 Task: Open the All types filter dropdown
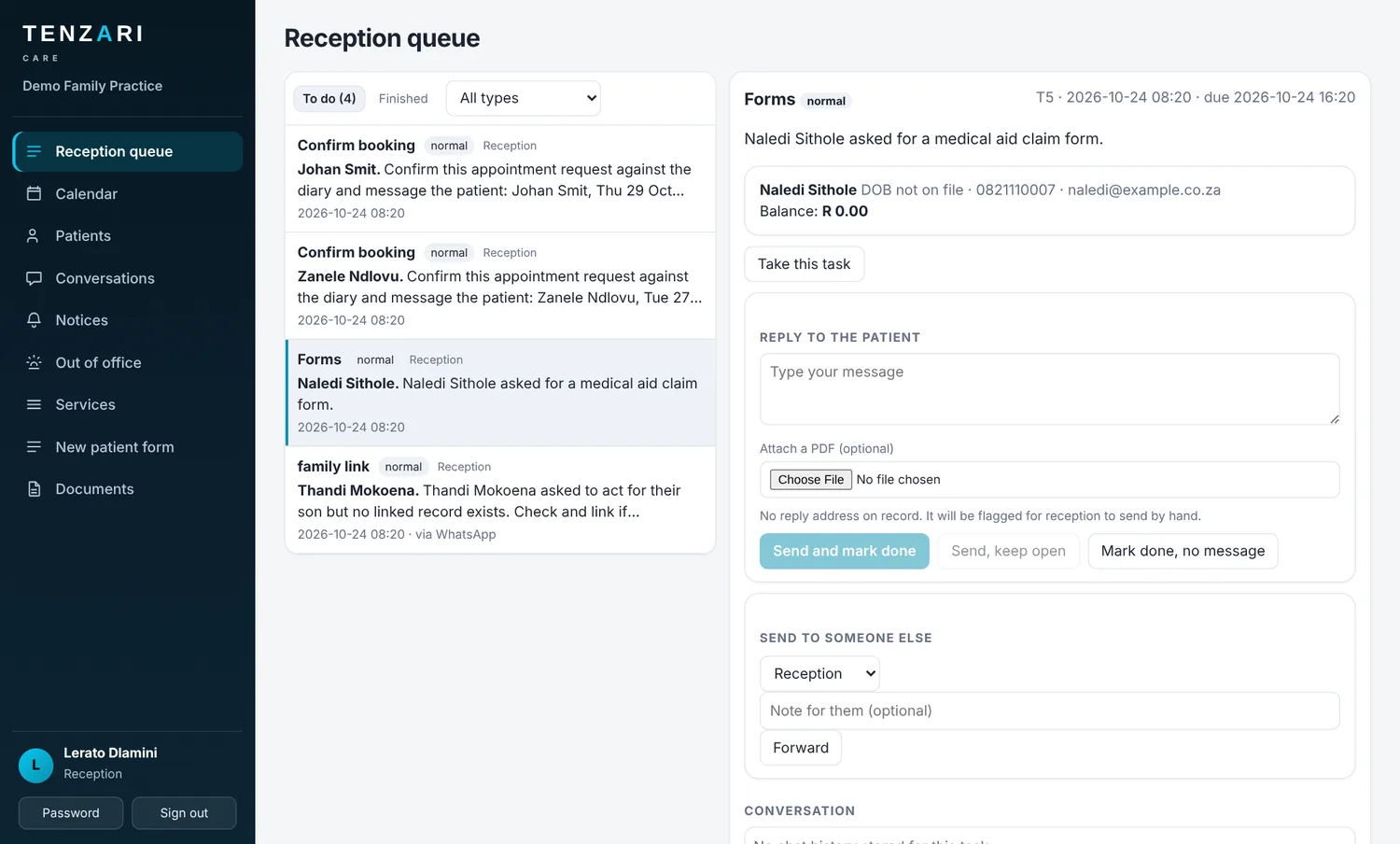tap(524, 98)
